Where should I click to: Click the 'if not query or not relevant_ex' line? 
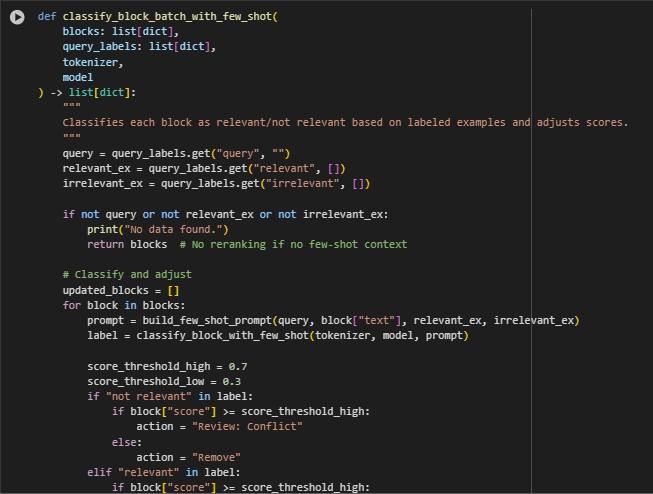(x=225, y=215)
